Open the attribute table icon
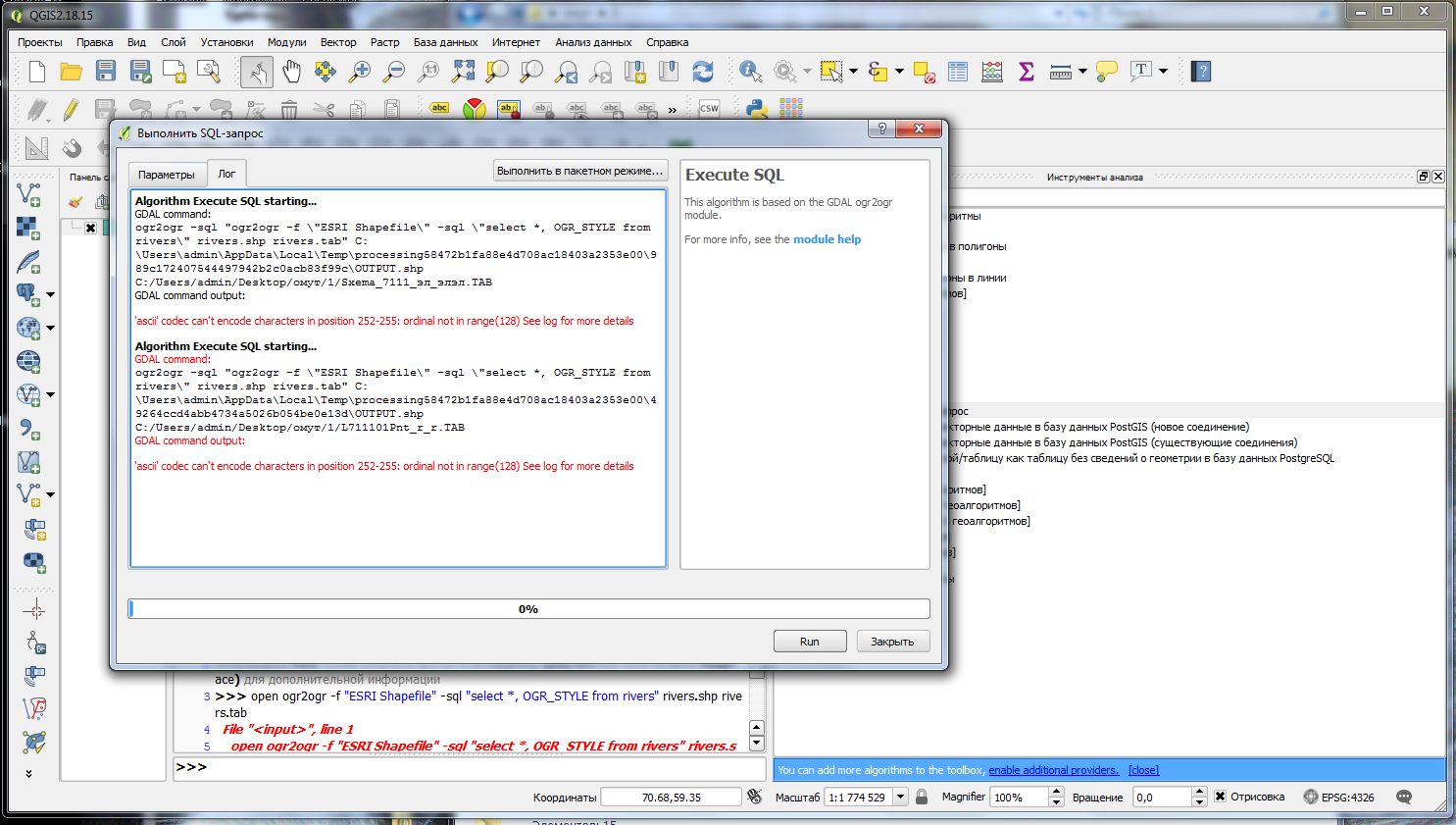 958,72
